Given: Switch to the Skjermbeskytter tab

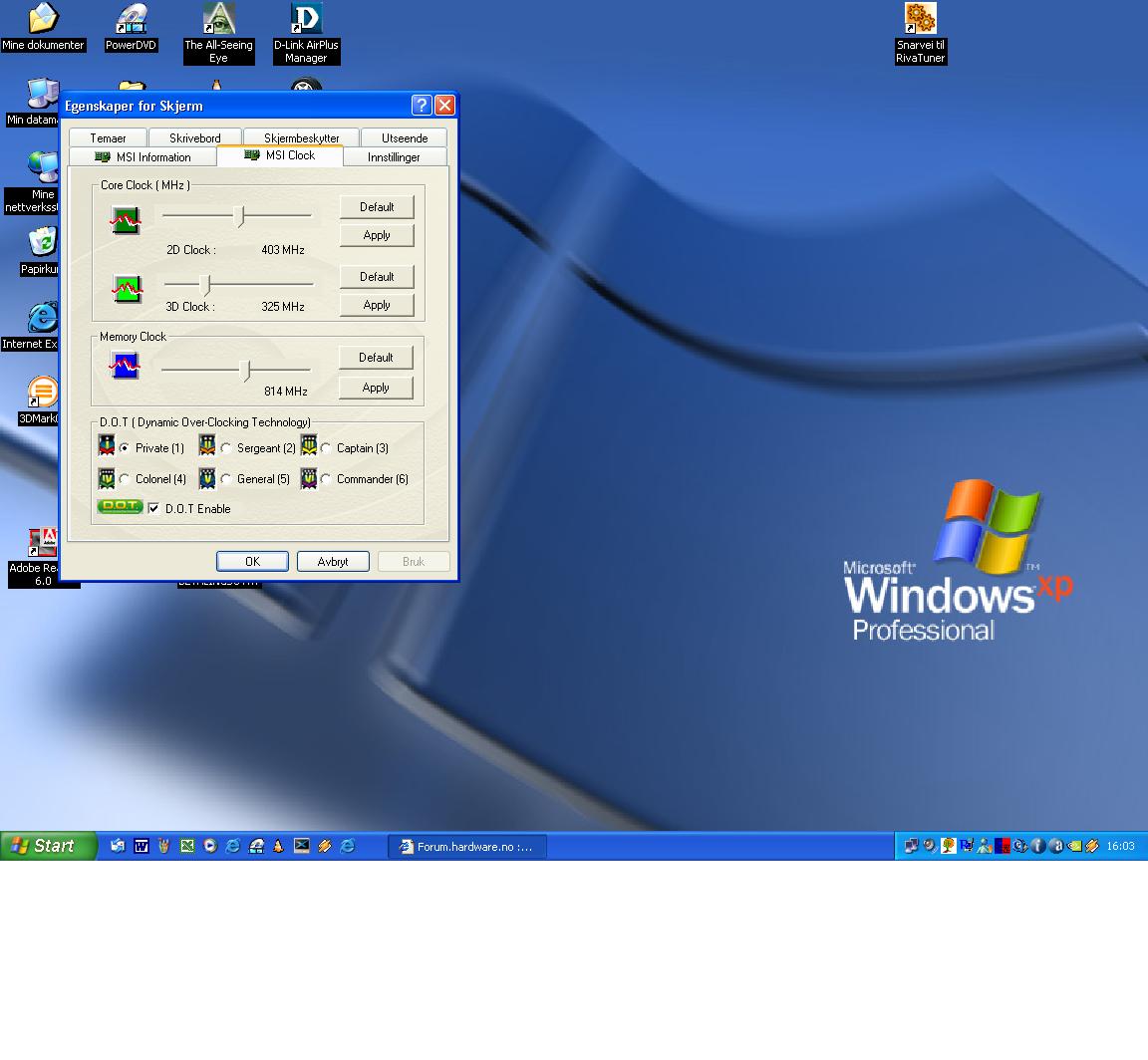Looking at the screenshot, I should [x=301, y=137].
